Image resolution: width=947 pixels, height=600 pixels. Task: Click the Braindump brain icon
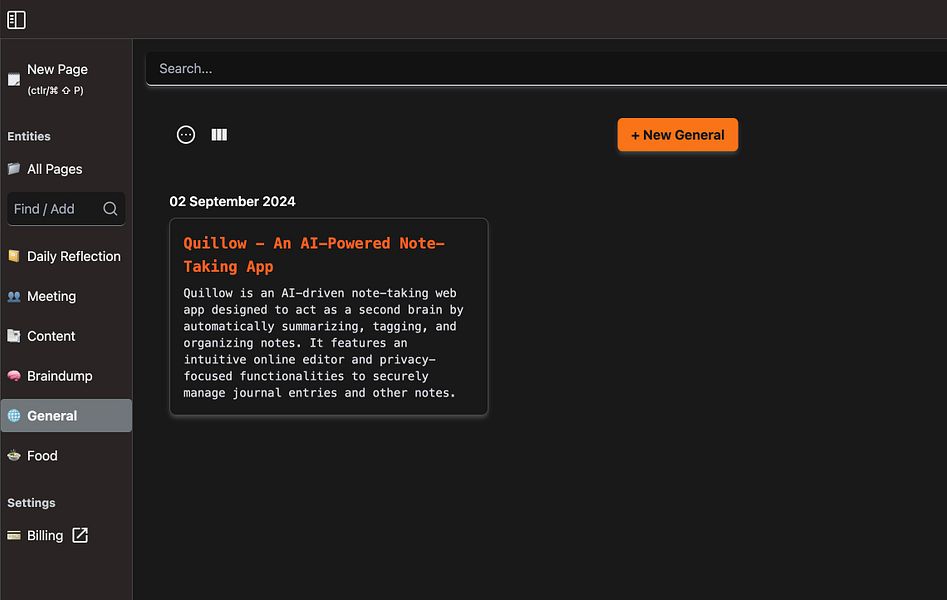pos(14,376)
